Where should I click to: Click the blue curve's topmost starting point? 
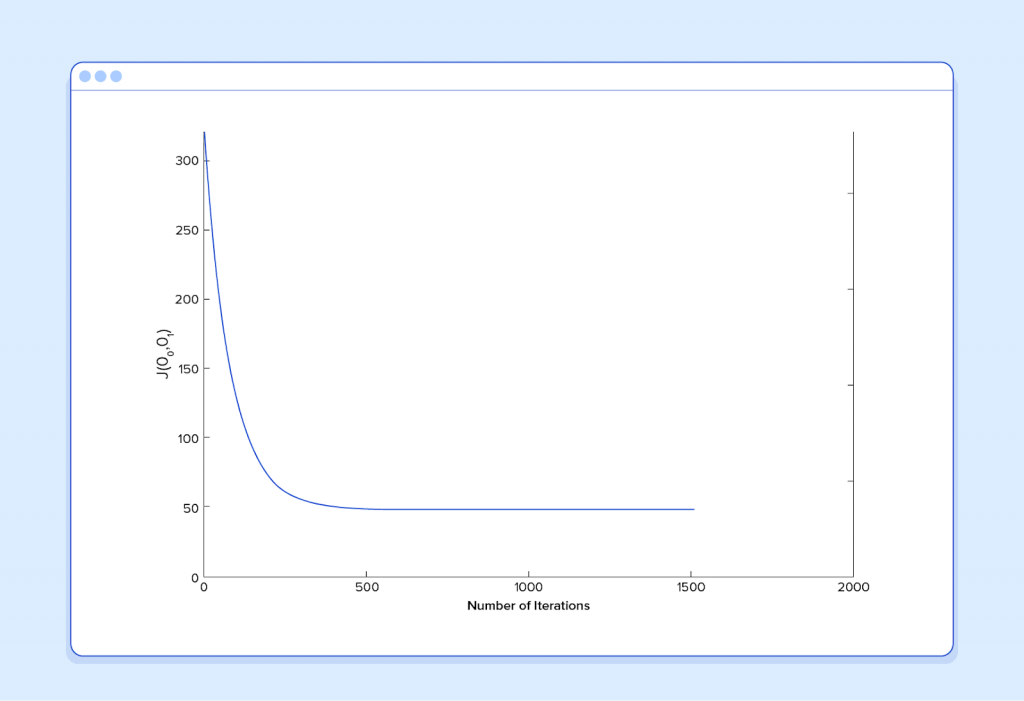[x=204, y=133]
